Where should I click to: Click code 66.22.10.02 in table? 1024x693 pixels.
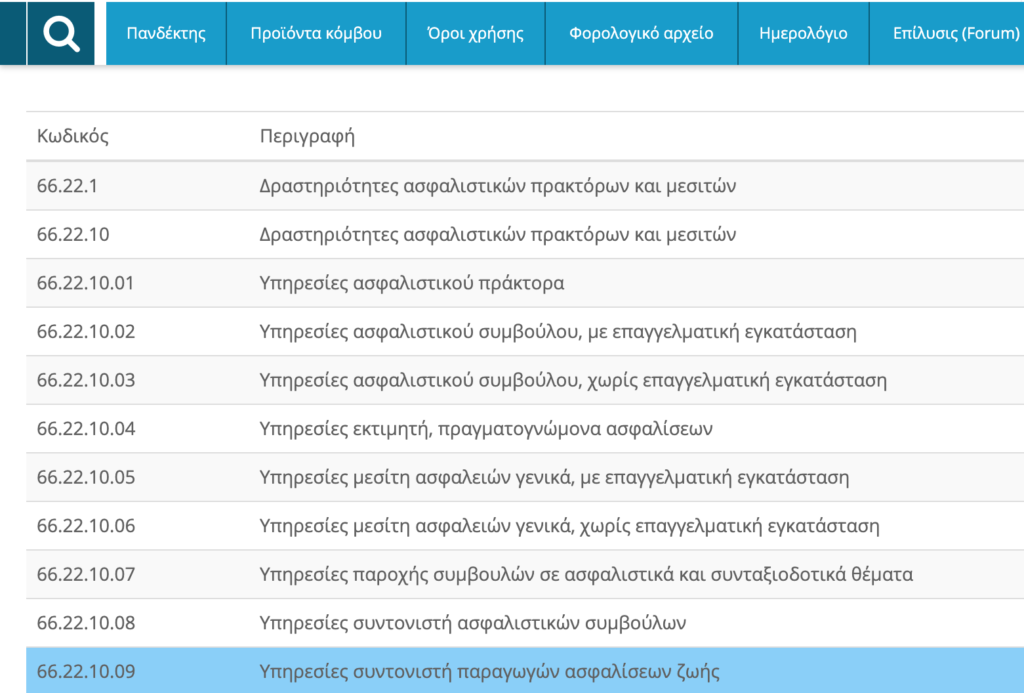coord(86,332)
